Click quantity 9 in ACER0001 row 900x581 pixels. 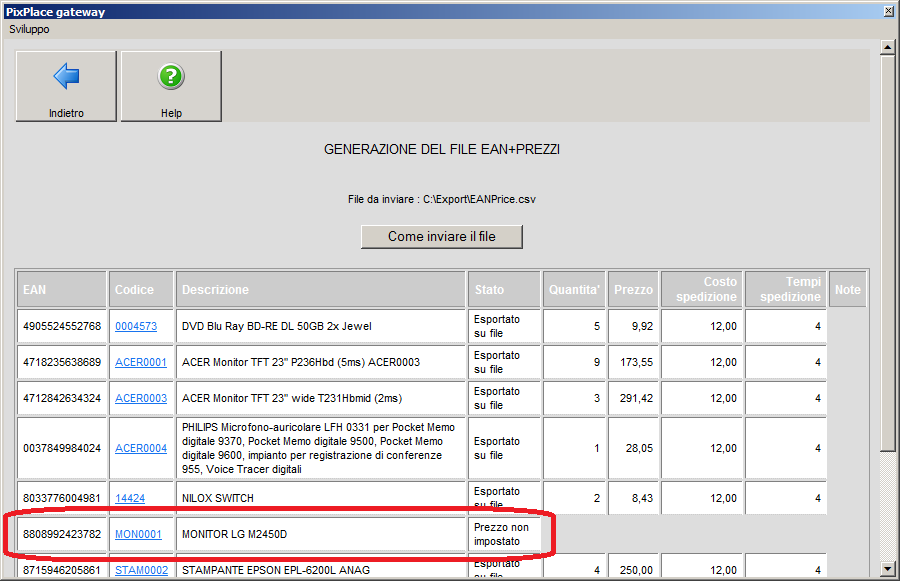pyautogui.click(x=596, y=362)
